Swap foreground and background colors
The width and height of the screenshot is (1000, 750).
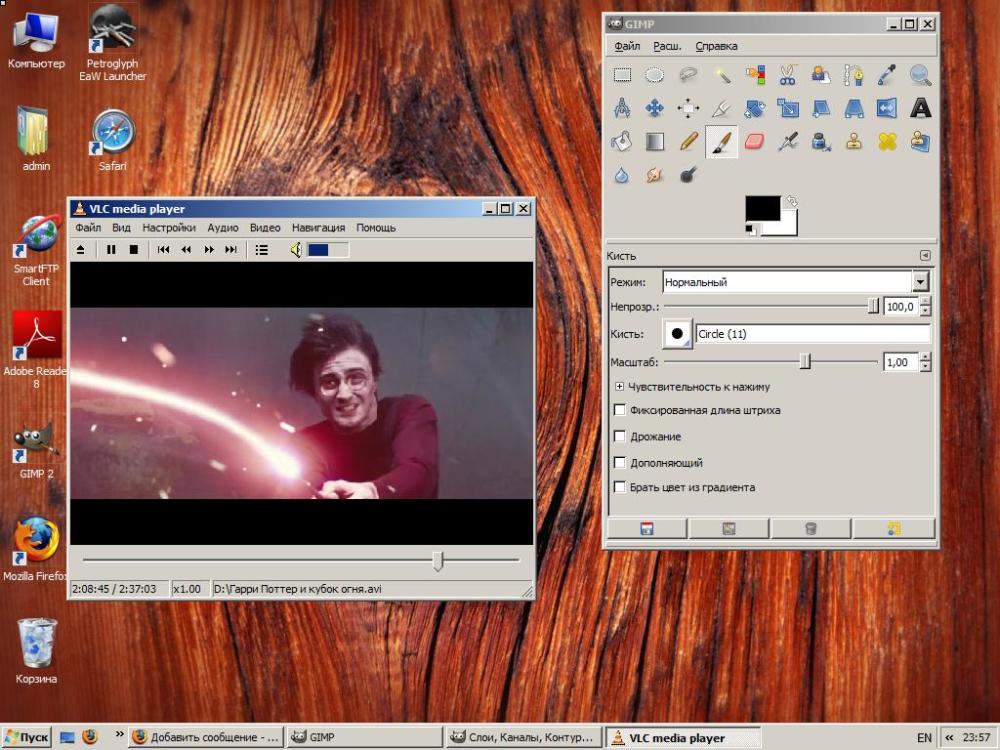click(791, 202)
